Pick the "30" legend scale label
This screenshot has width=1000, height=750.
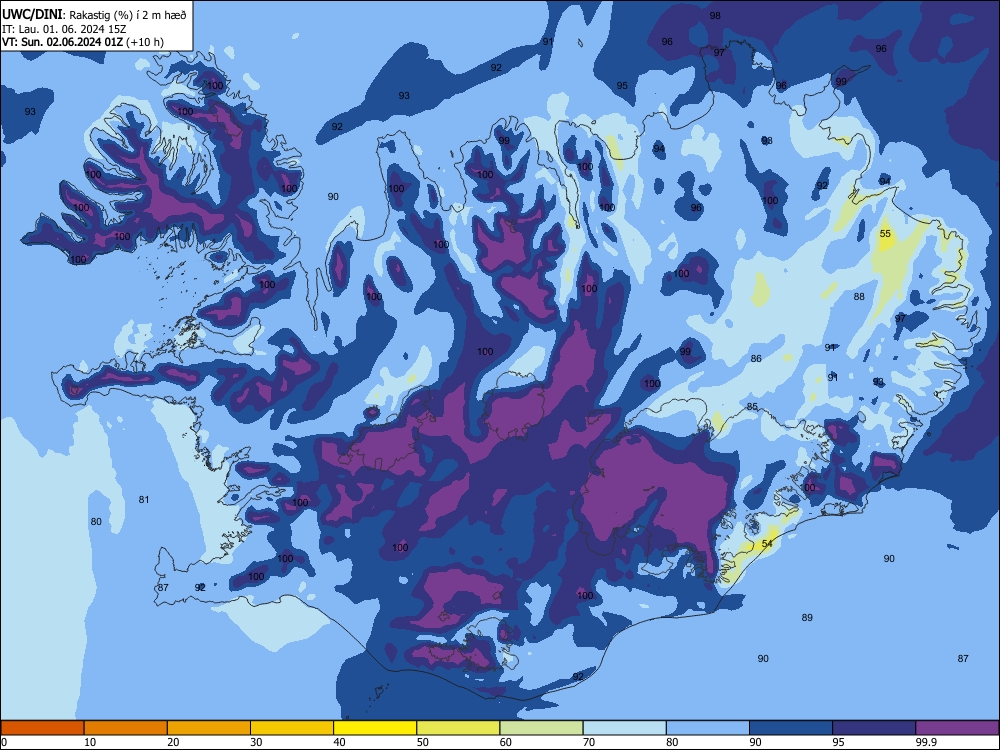click(256, 742)
